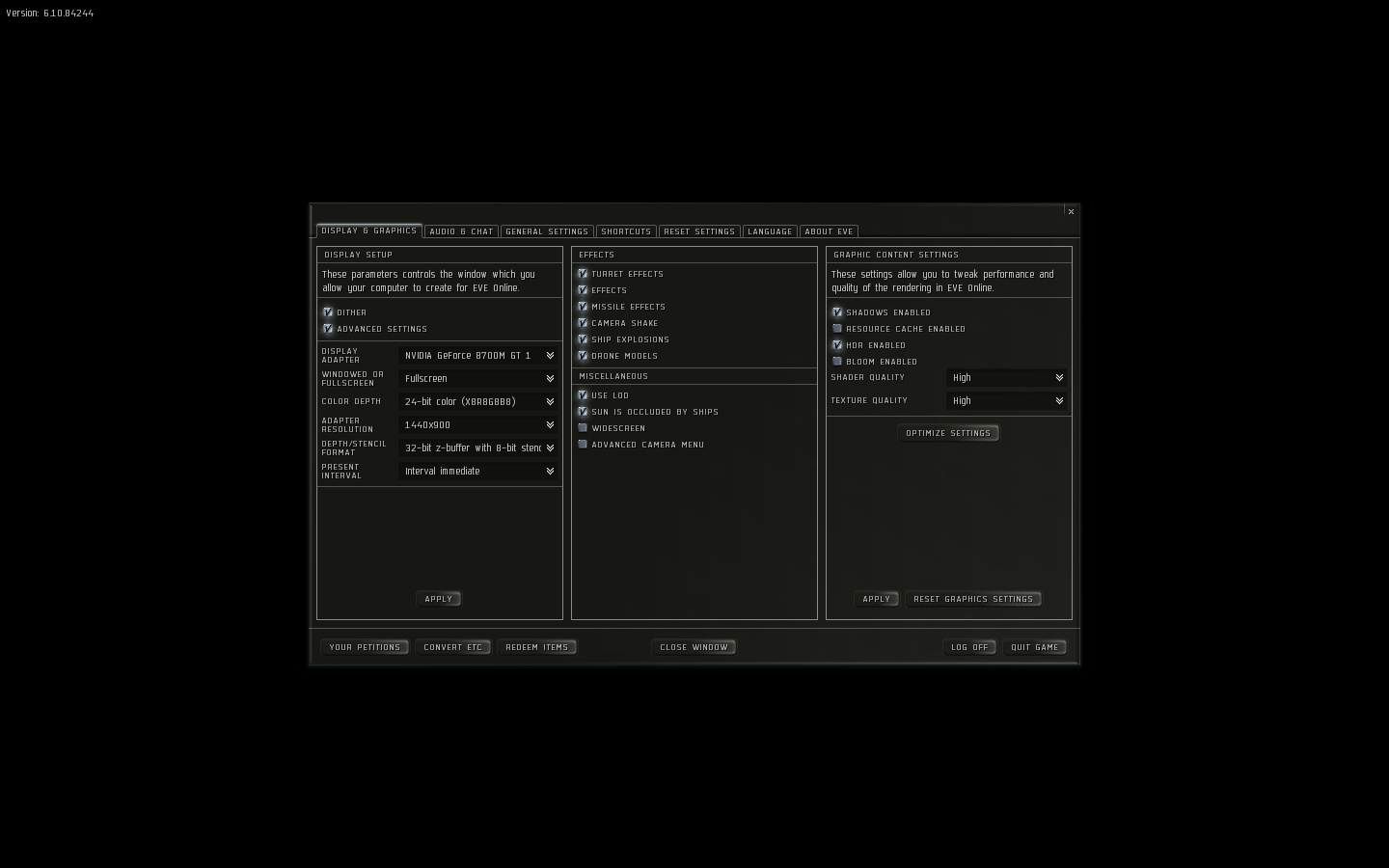Toggle Use LOD checkbox
The width and height of the screenshot is (1389, 868).
pyautogui.click(x=583, y=395)
